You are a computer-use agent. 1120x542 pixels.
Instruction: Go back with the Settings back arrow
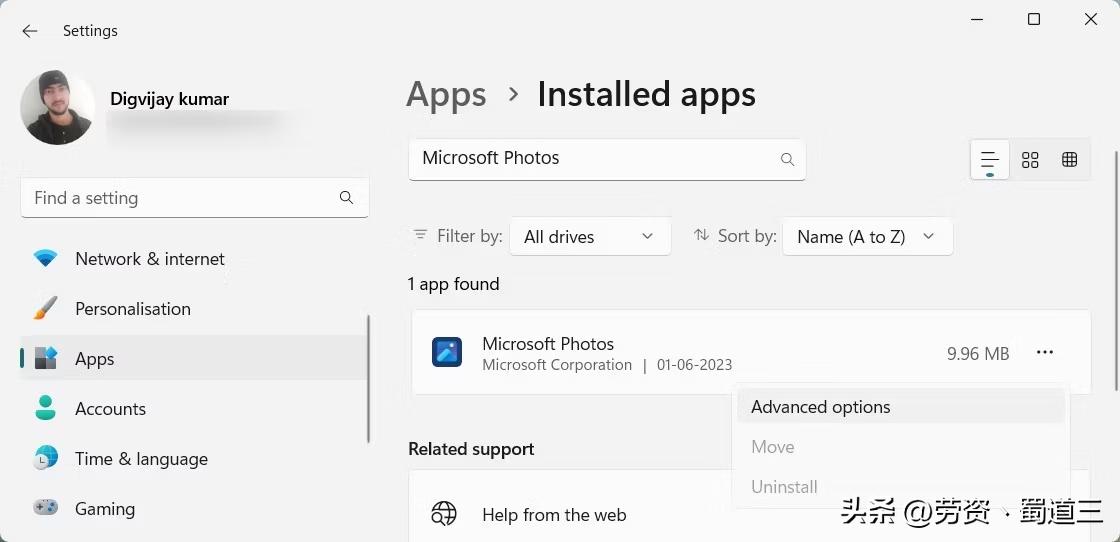point(29,31)
